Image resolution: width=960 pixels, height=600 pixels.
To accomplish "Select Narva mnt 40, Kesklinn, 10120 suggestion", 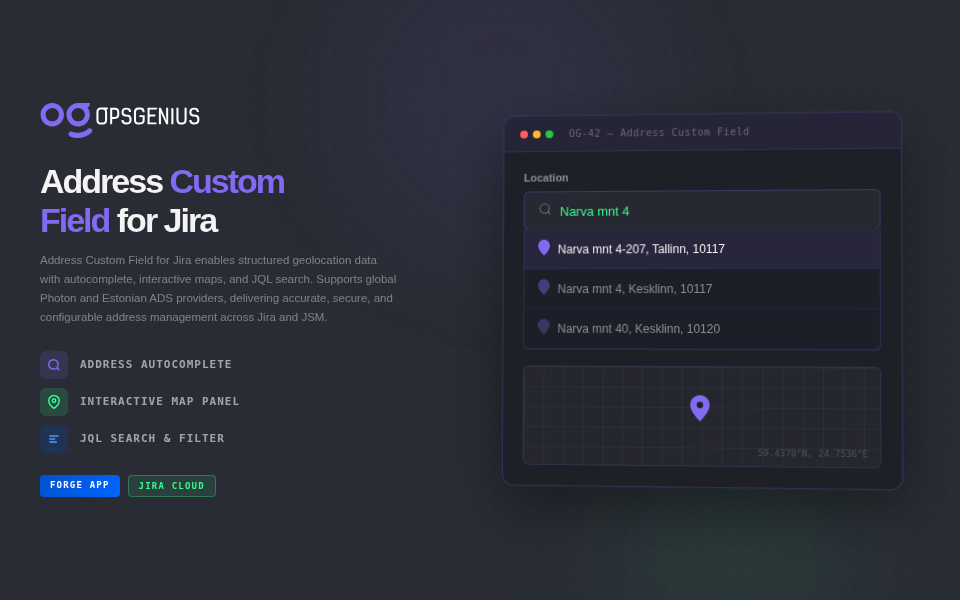I will click(702, 329).
